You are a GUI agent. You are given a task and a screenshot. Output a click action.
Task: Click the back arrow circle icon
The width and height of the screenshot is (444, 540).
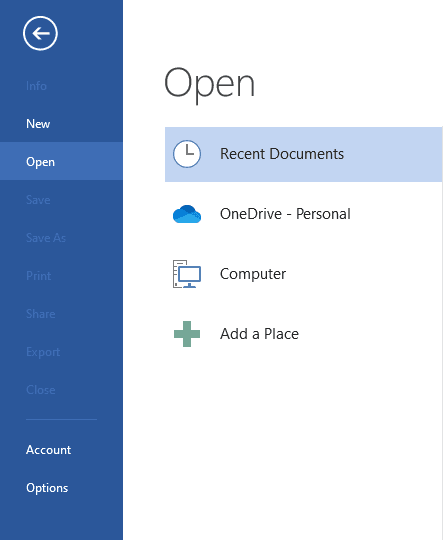tap(40, 33)
